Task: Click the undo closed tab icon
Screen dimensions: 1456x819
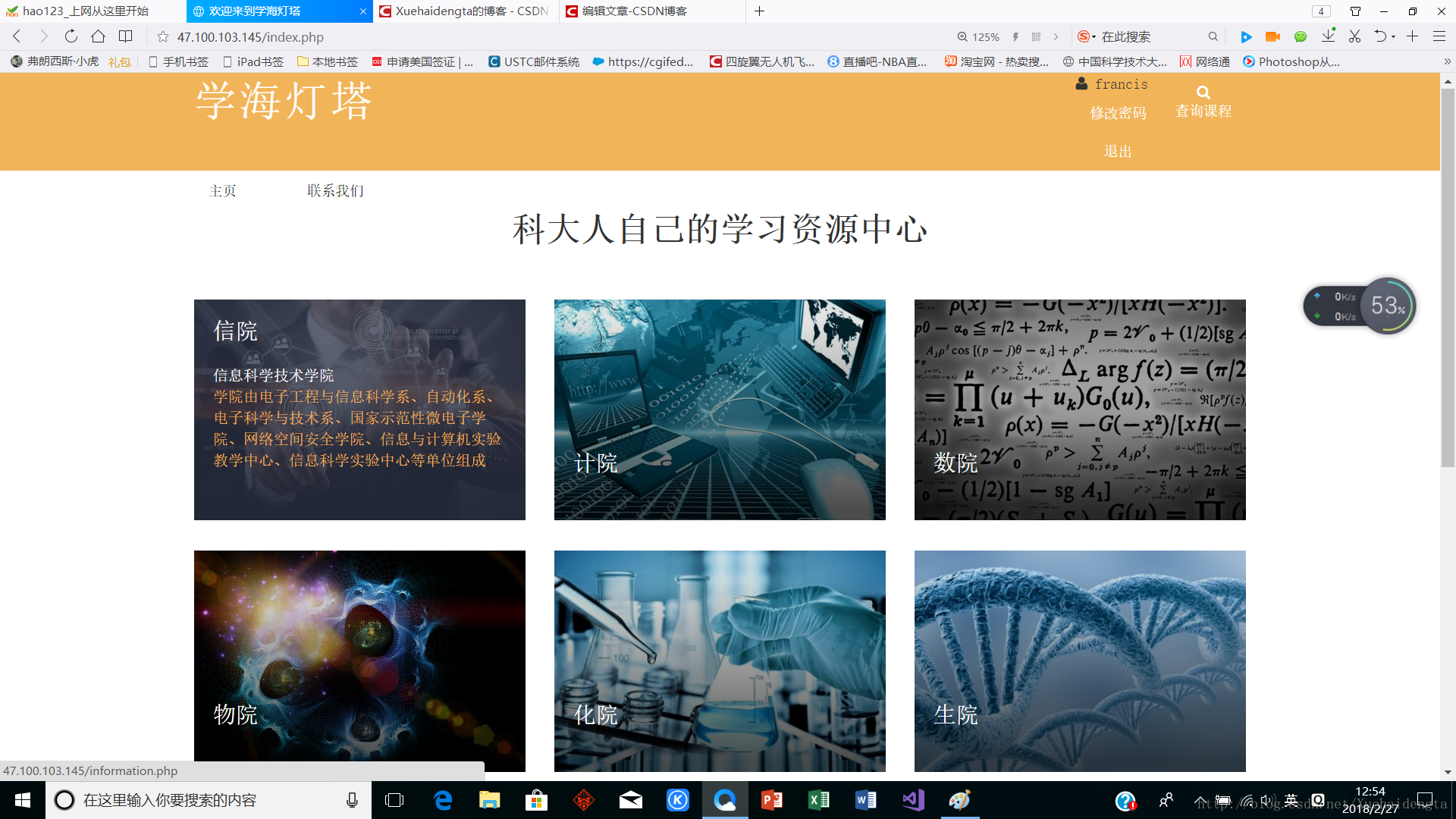Action: point(1380,36)
